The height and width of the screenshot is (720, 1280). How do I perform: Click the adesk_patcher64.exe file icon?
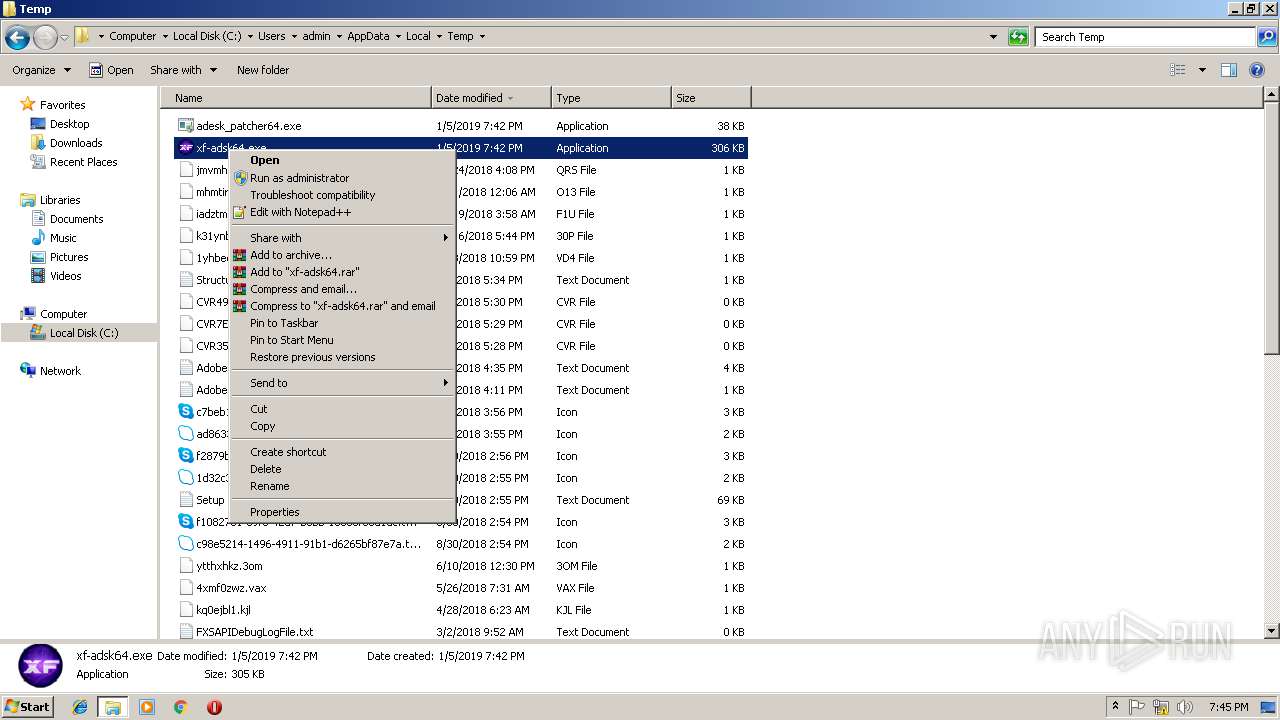point(185,126)
